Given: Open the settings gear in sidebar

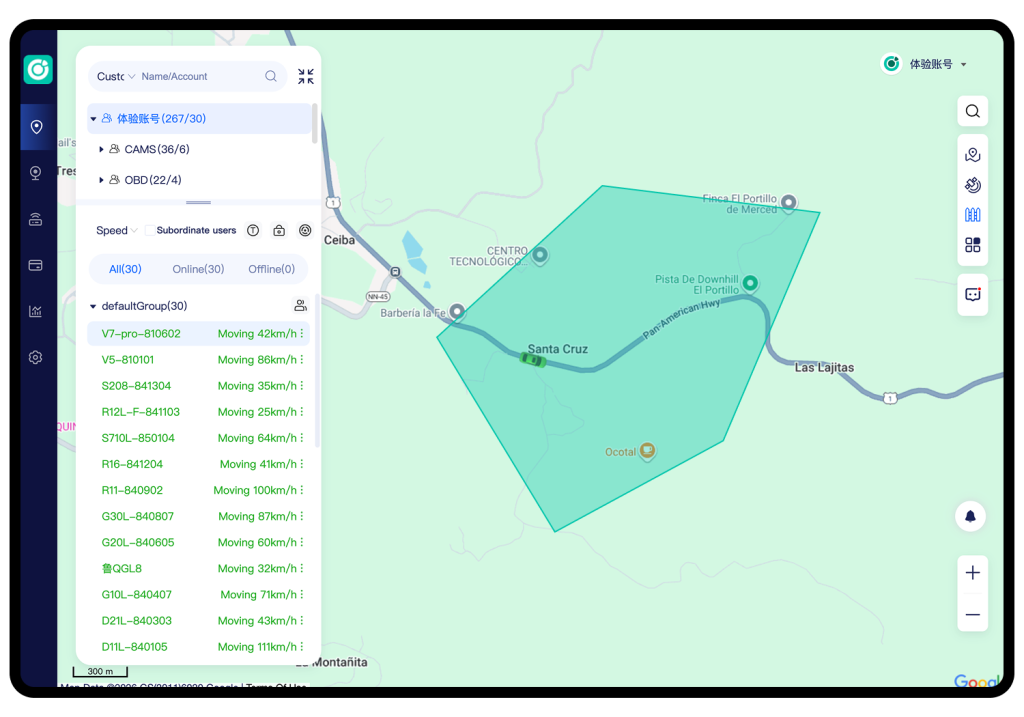Looking at the screenshot, I should 36,357.
